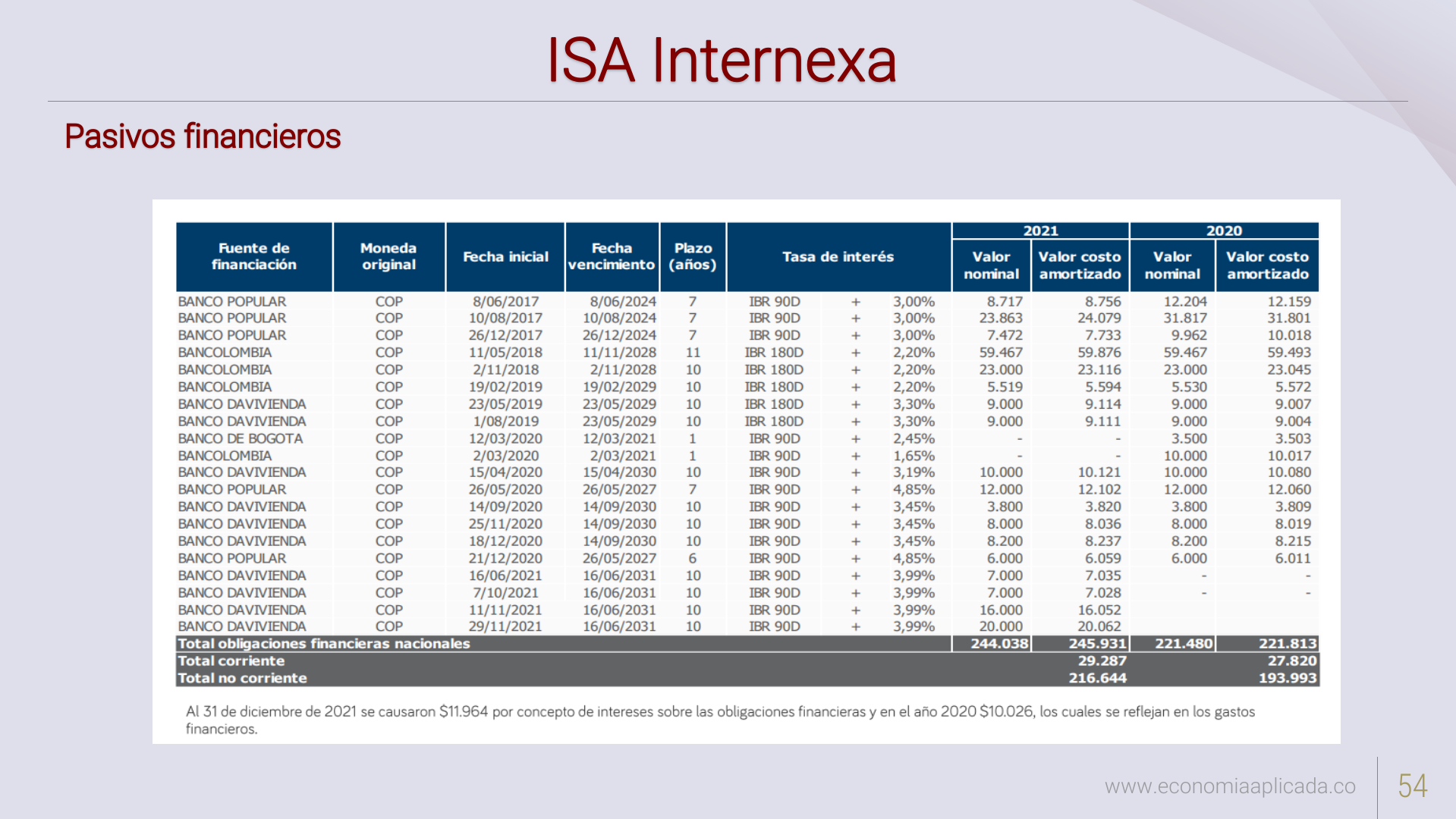Select the interest spread 3,19%
The width and height of the screenshot is (1456, 819).
click(914, 472)
